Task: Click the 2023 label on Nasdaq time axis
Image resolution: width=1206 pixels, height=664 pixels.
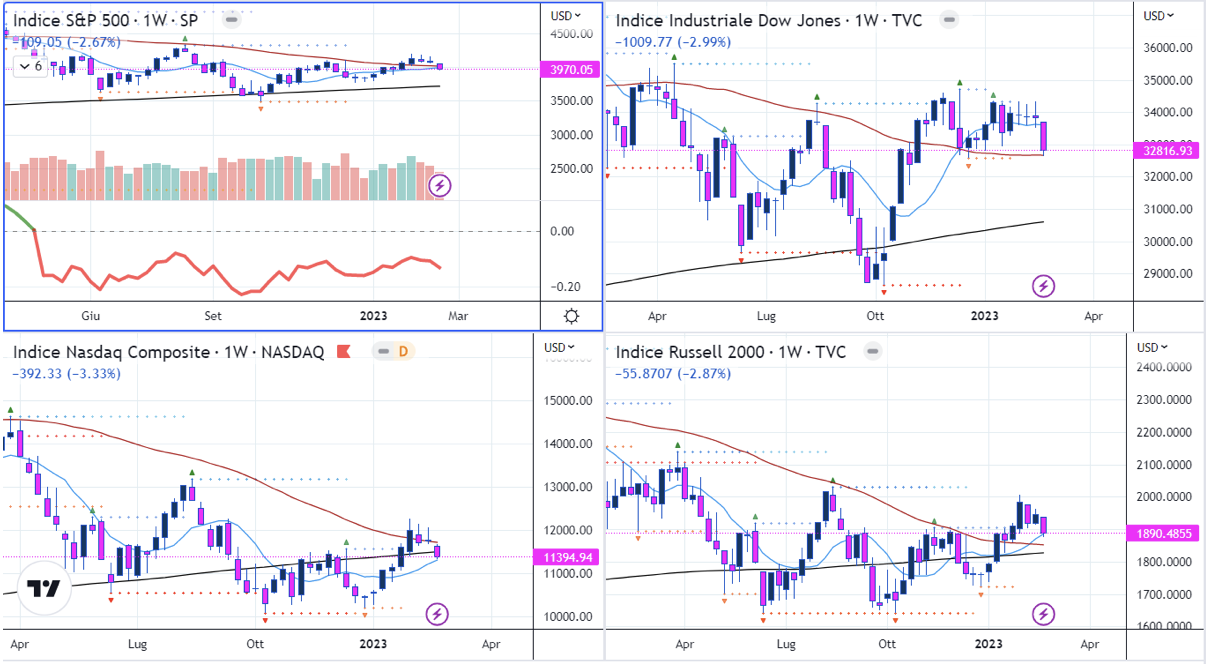Action: pyautogui.click(x=373, y=647)
